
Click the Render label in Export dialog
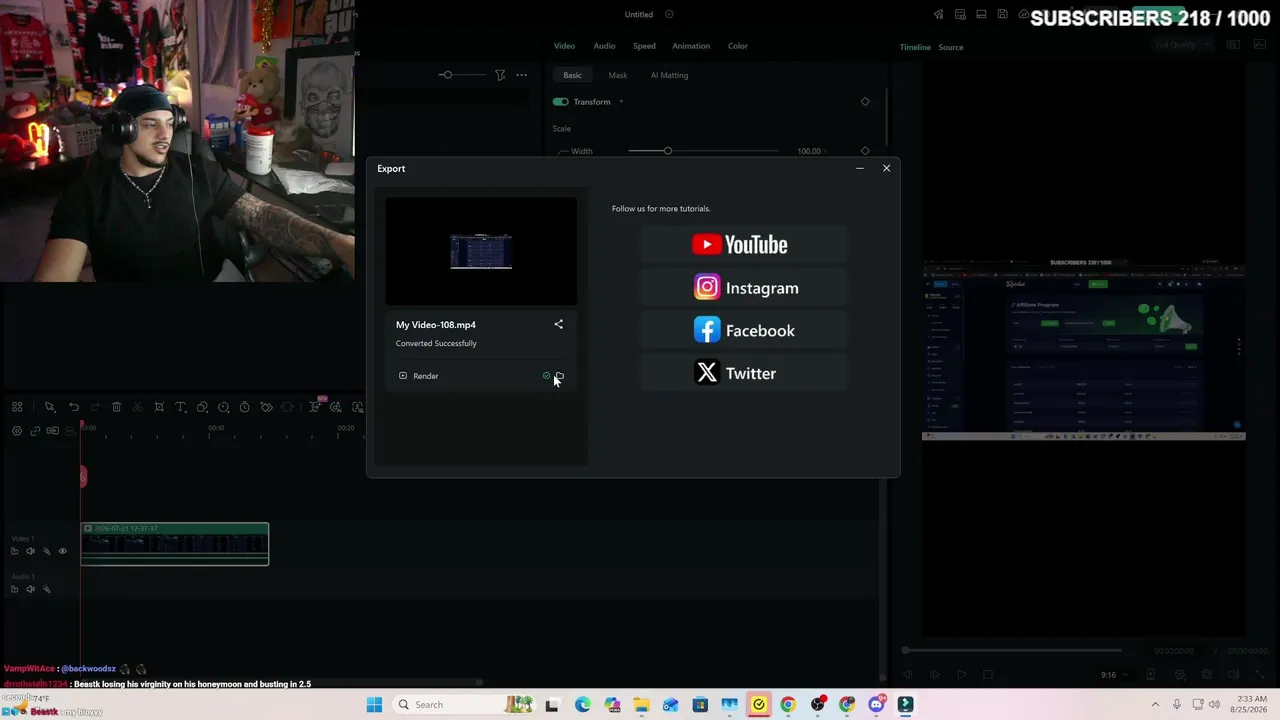[425, 376]
